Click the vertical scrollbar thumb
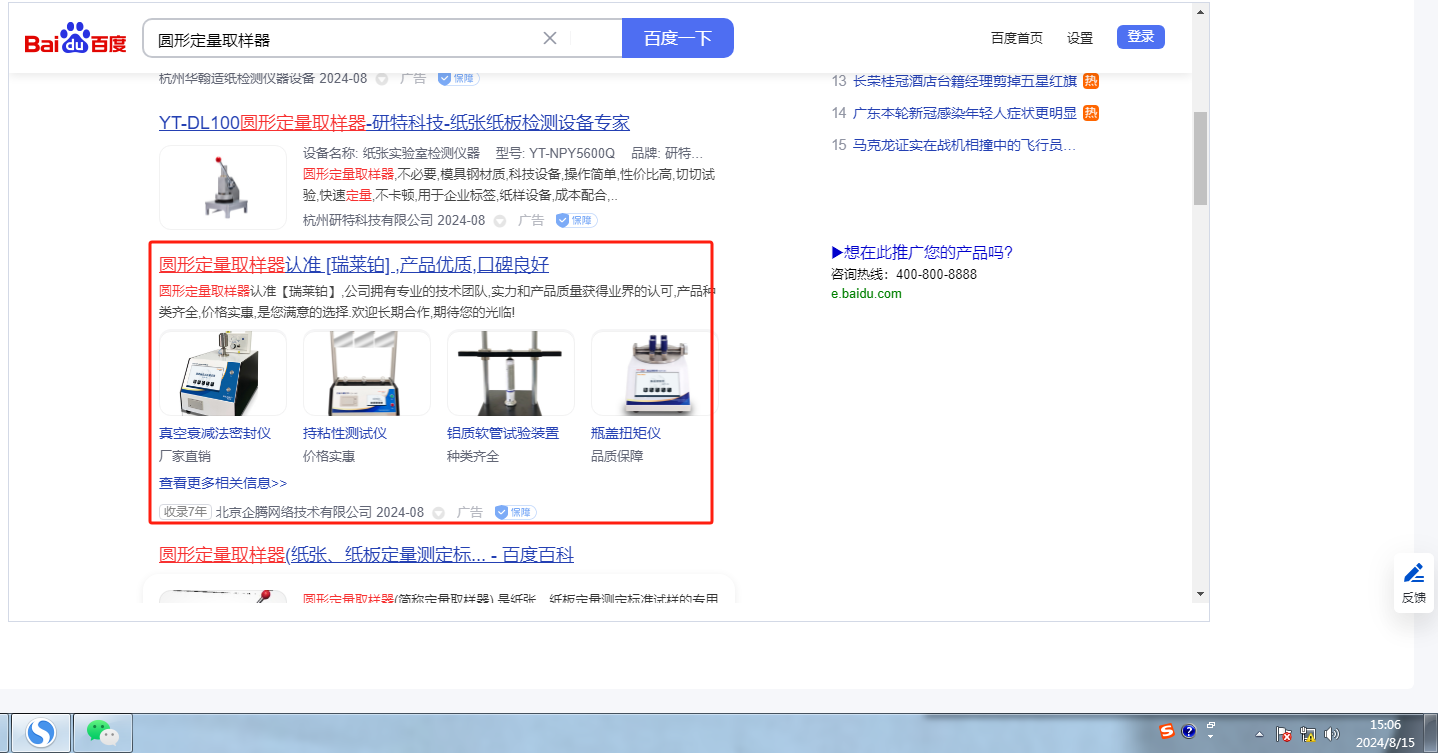The image size is (1438, 753). coord(1200,158)
